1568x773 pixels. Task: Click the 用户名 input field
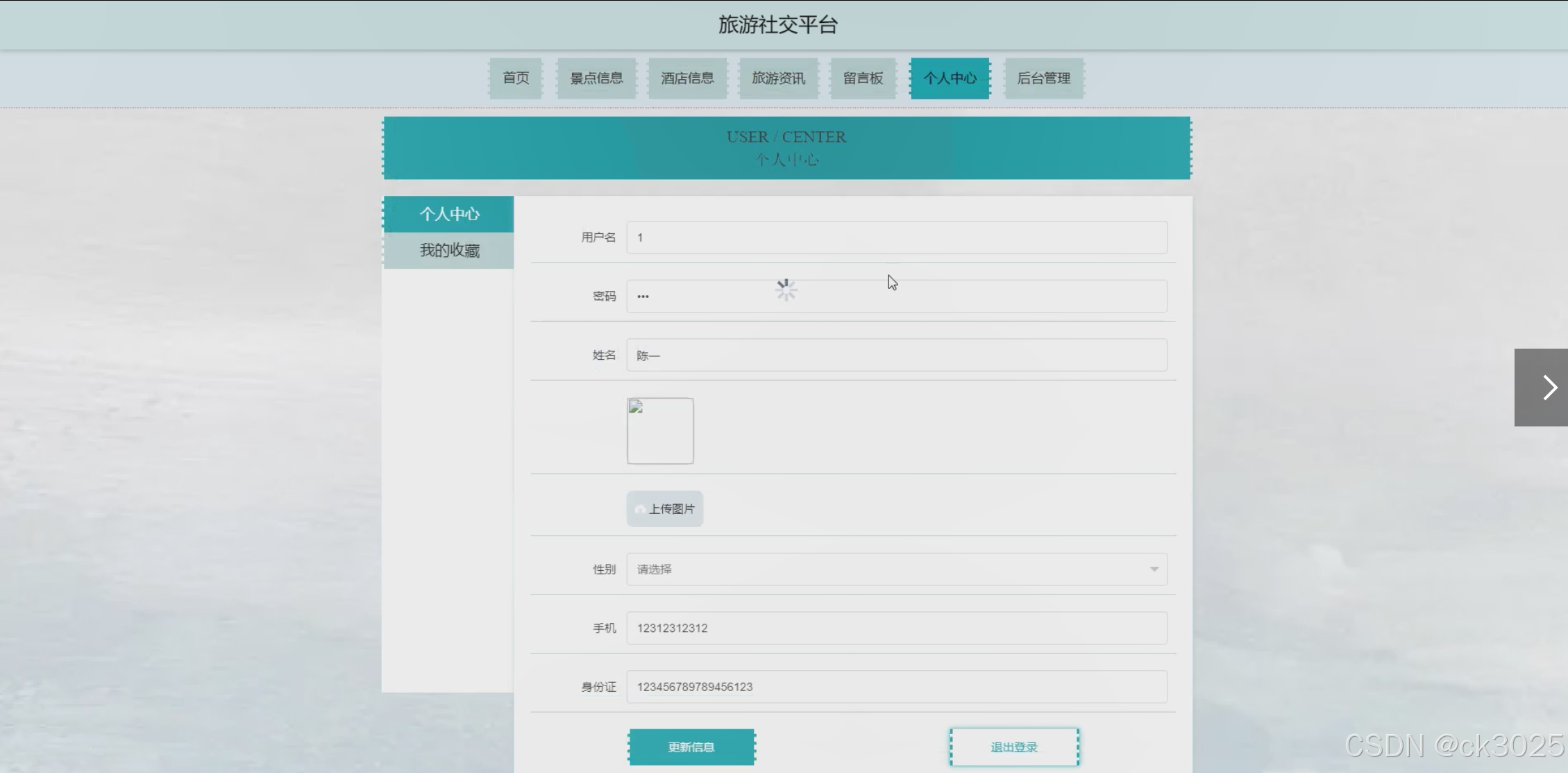coord(896,238)
